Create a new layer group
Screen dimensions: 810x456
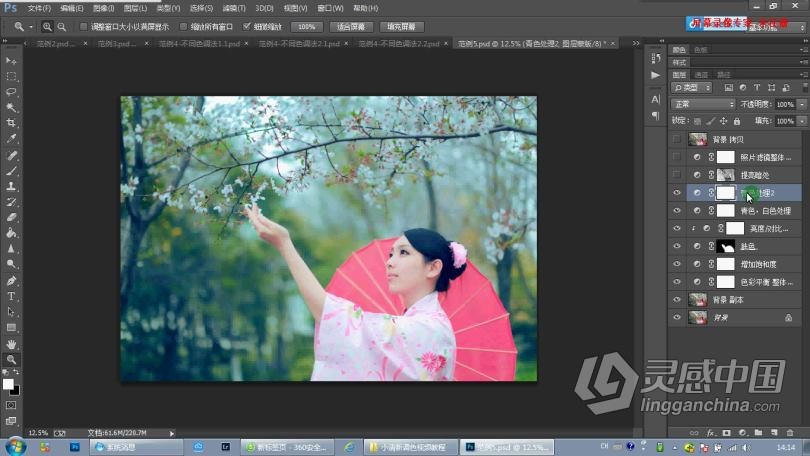[x=758, y=433]
